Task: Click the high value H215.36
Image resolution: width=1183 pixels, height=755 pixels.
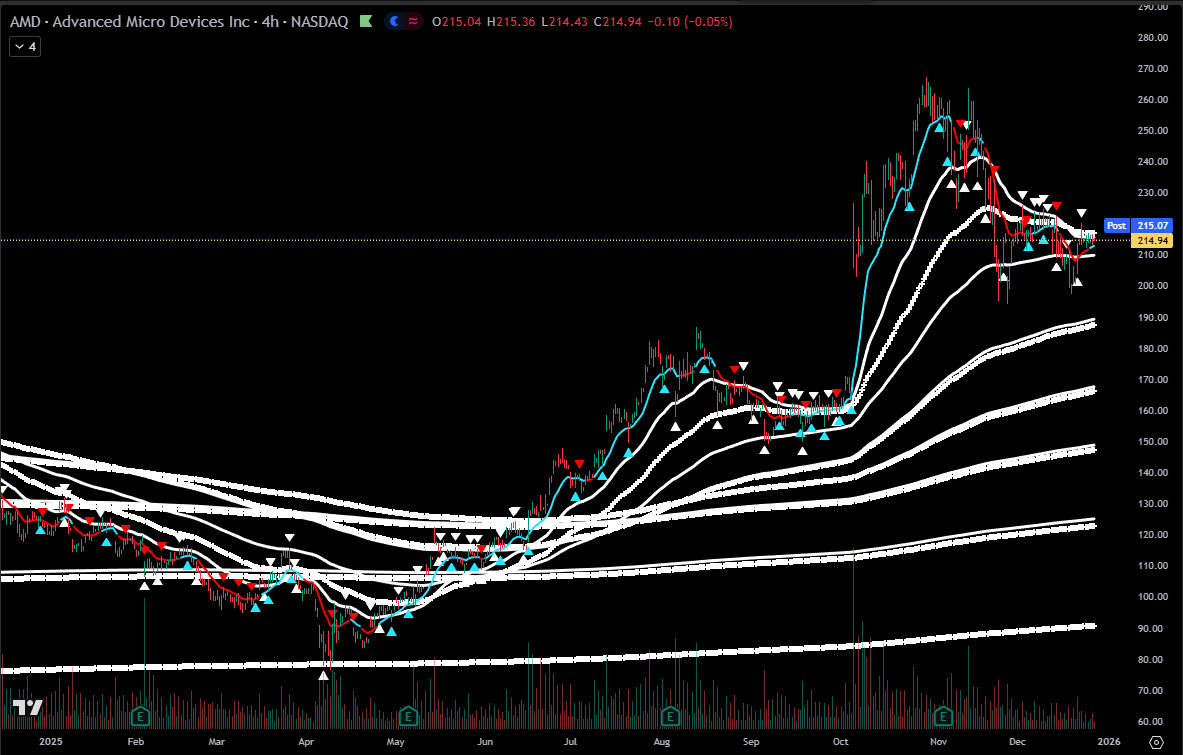Action: tap(511, 22)
